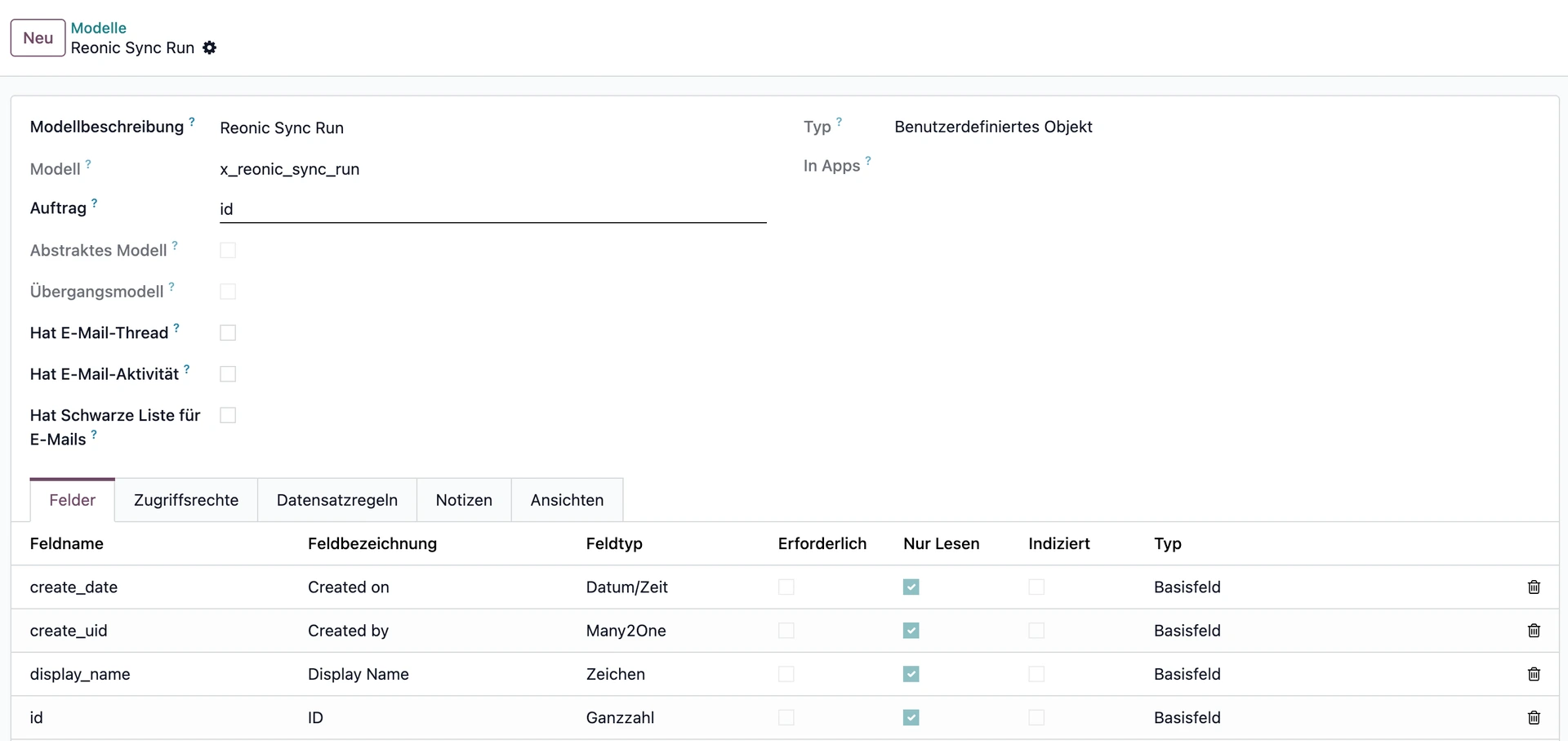Click trash icon for create_uid field
The height and width of the screenshot is (741, 1568).
(x=1533, y=631)
